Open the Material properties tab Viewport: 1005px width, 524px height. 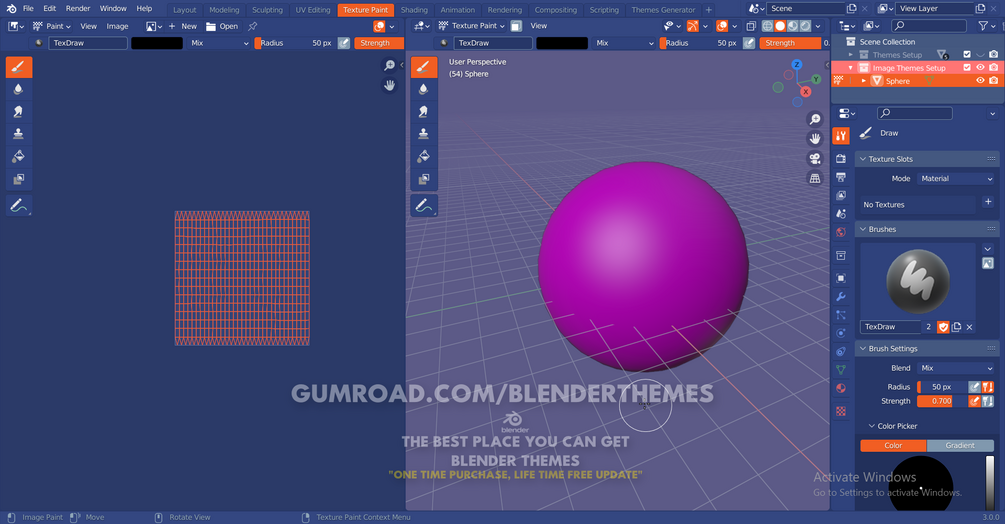pyautogui.click(x=841, y=388)
